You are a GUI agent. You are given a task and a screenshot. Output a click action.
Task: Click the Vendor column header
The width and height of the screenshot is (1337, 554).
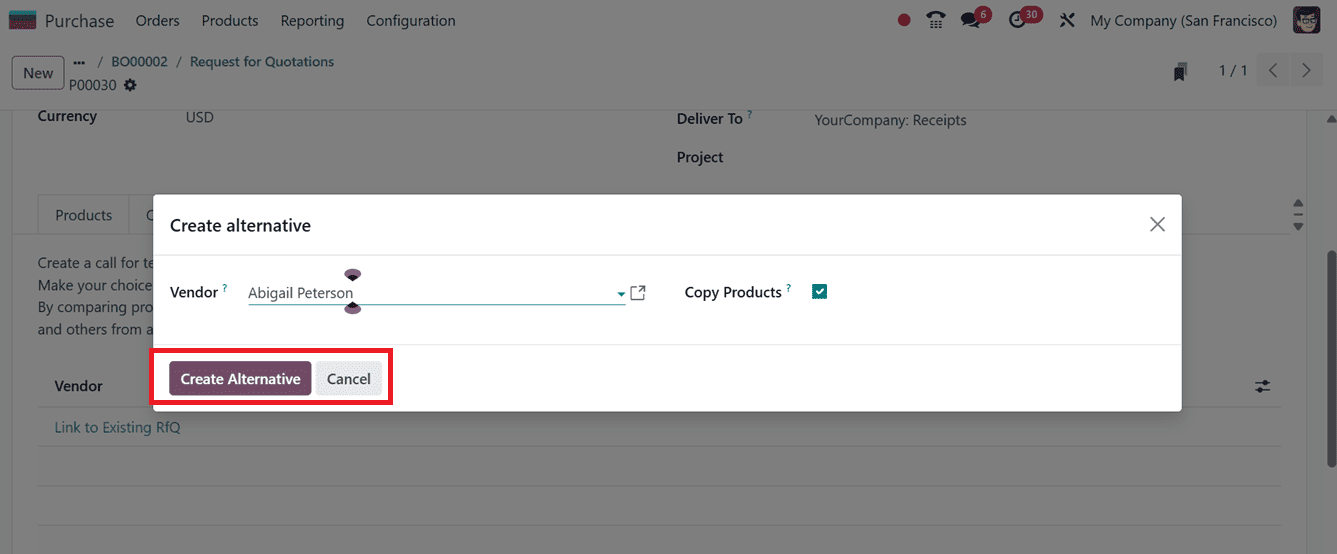click(x=79, y=386)
